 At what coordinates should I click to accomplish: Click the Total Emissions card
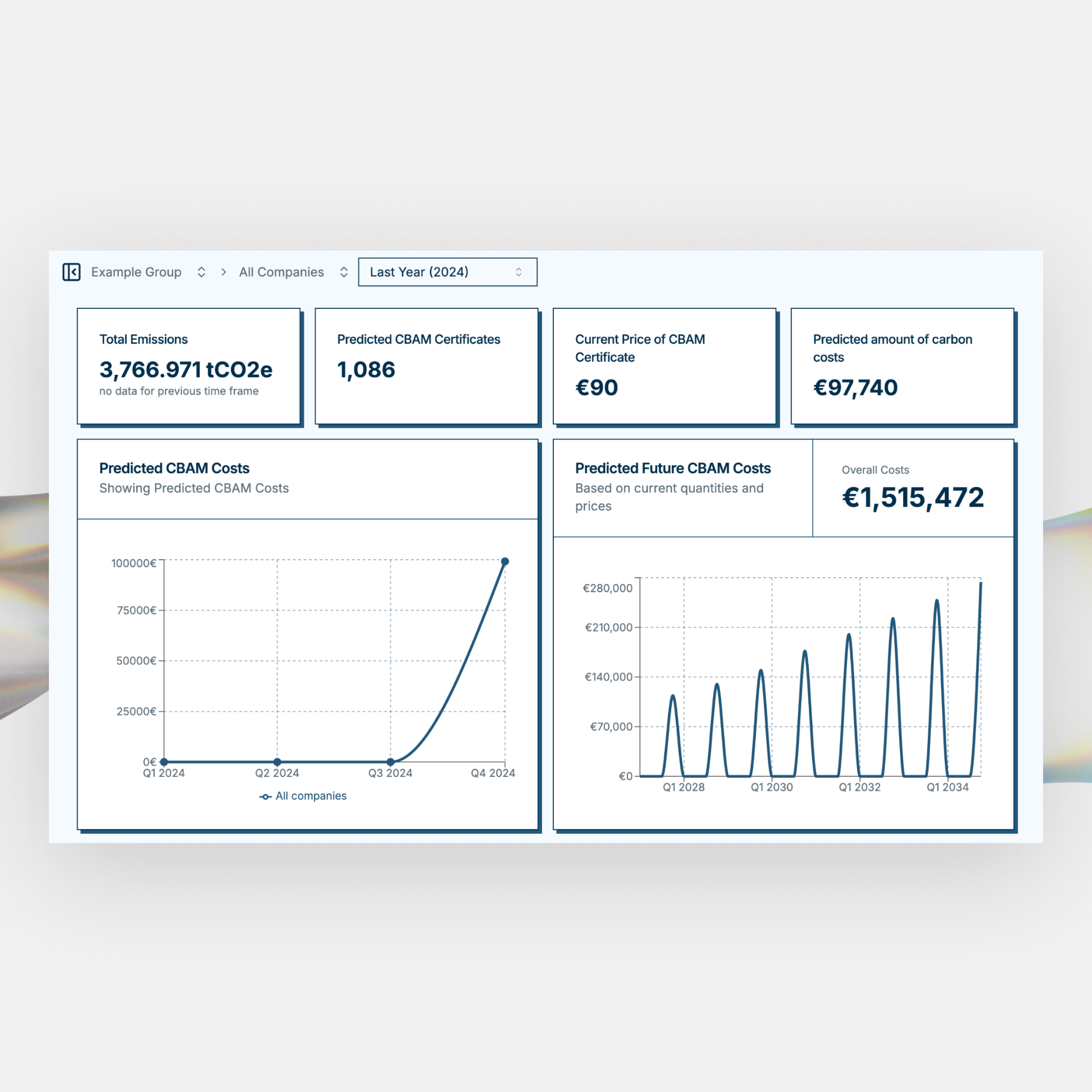click(188, 365)
